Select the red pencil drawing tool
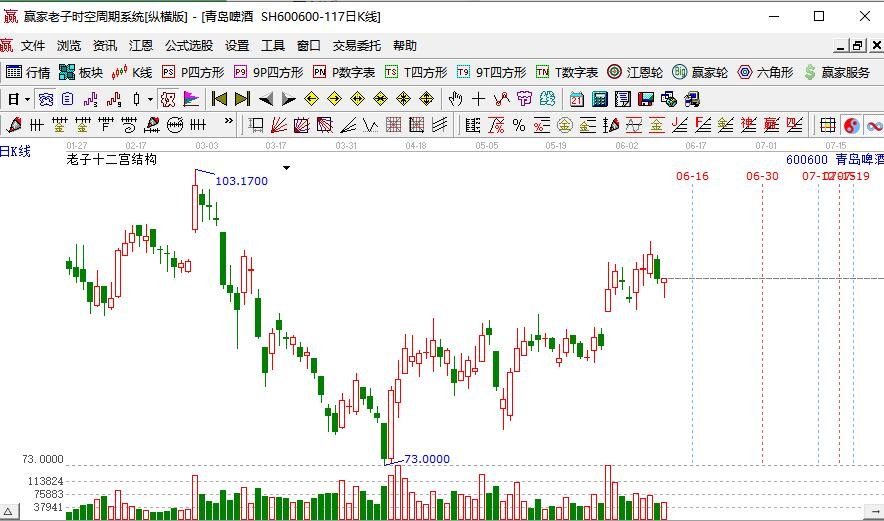Viewport: 884px width, 521px height. (x=14, y=125)
